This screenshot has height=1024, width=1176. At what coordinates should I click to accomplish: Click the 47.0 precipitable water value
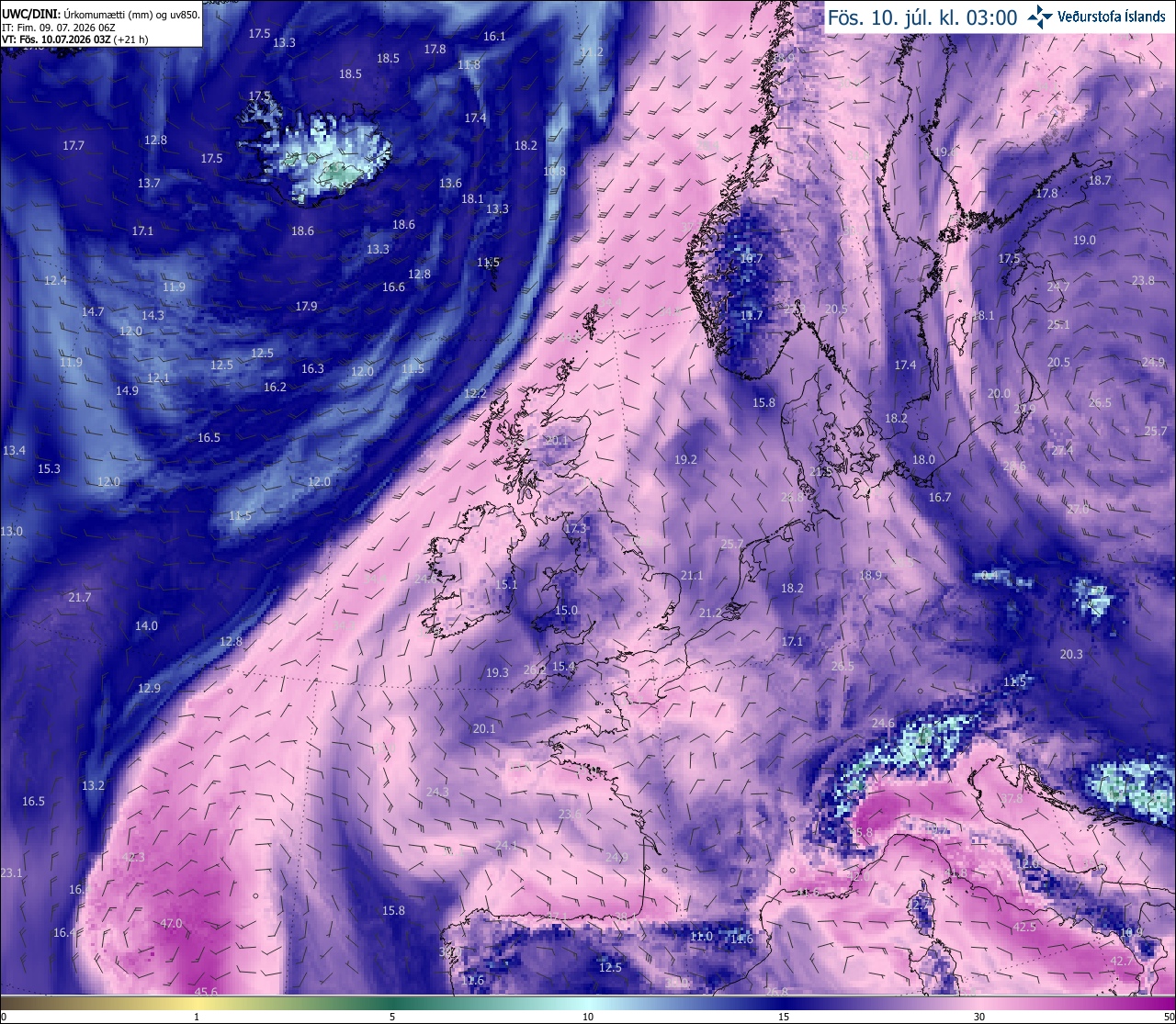pos(171,923)
